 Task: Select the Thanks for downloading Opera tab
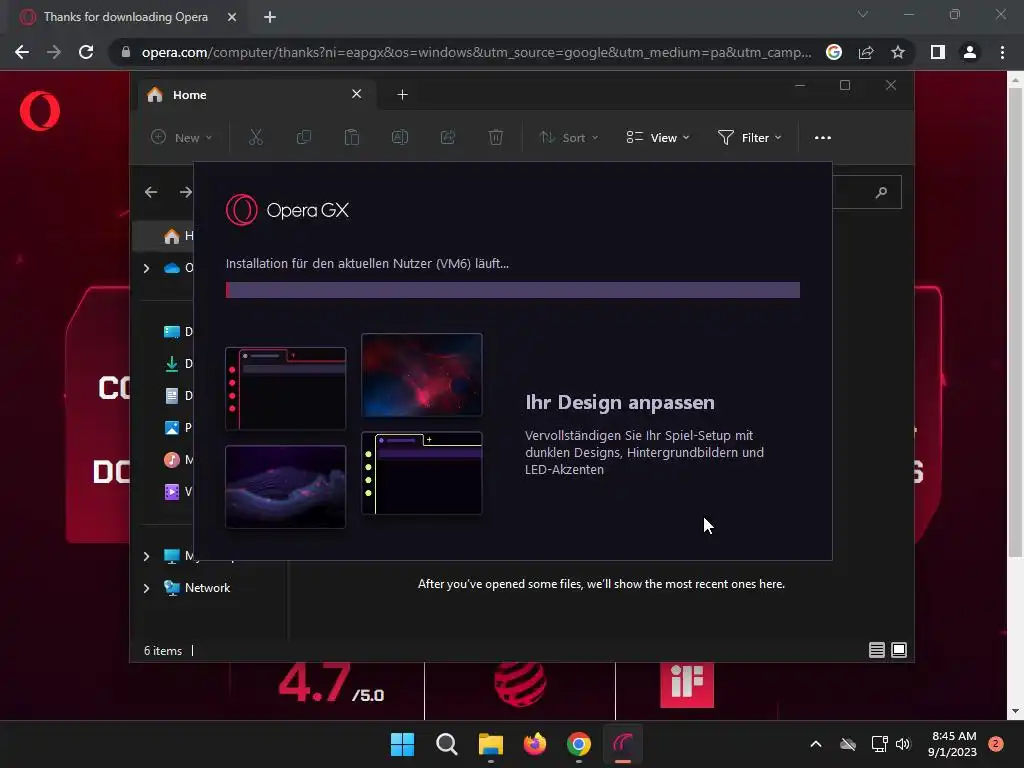click(124, 17)
